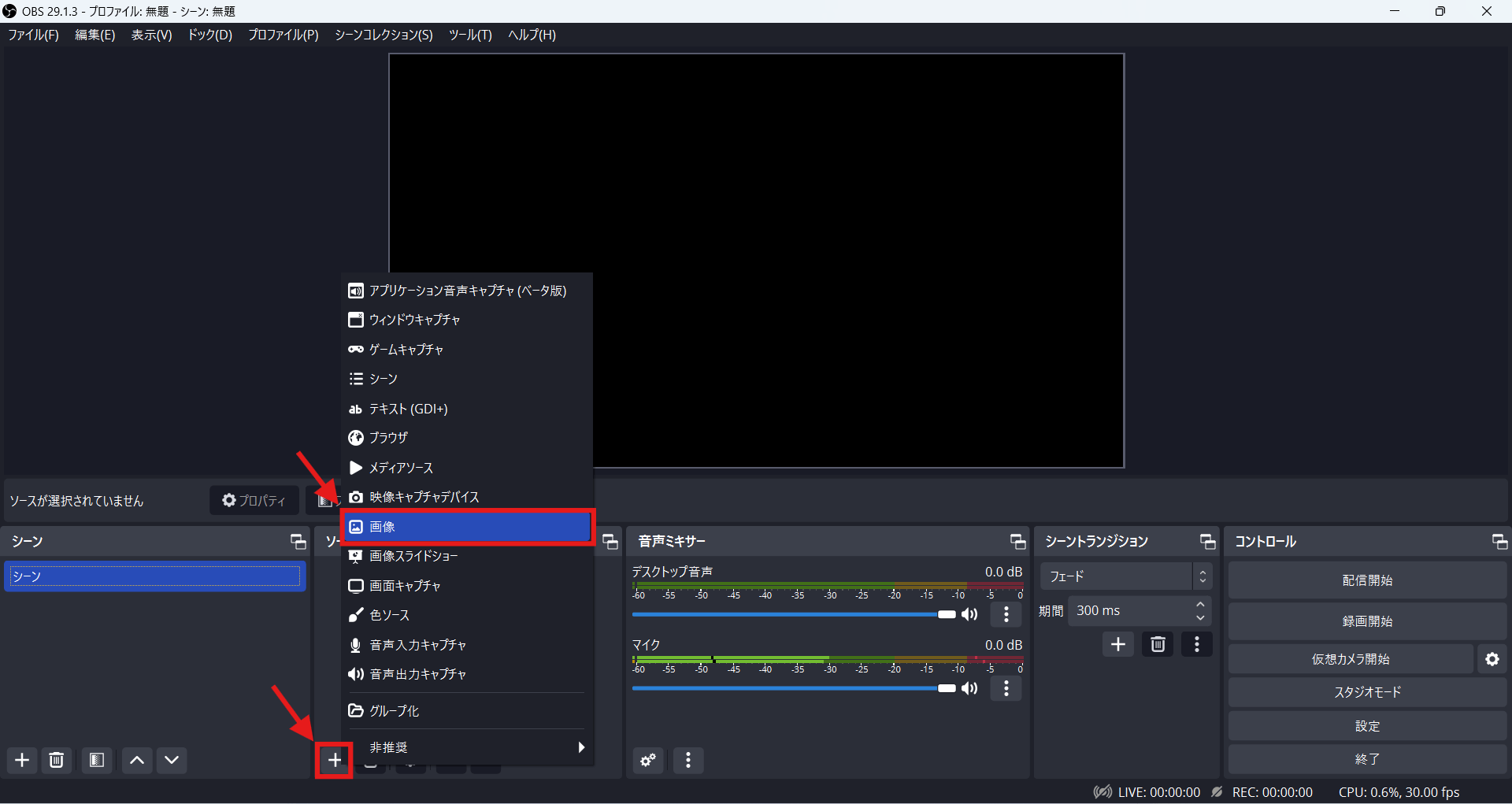Undock the 音声ミキサー panel
Screen dimensions: 1512x804
[x=1017, y=542]
